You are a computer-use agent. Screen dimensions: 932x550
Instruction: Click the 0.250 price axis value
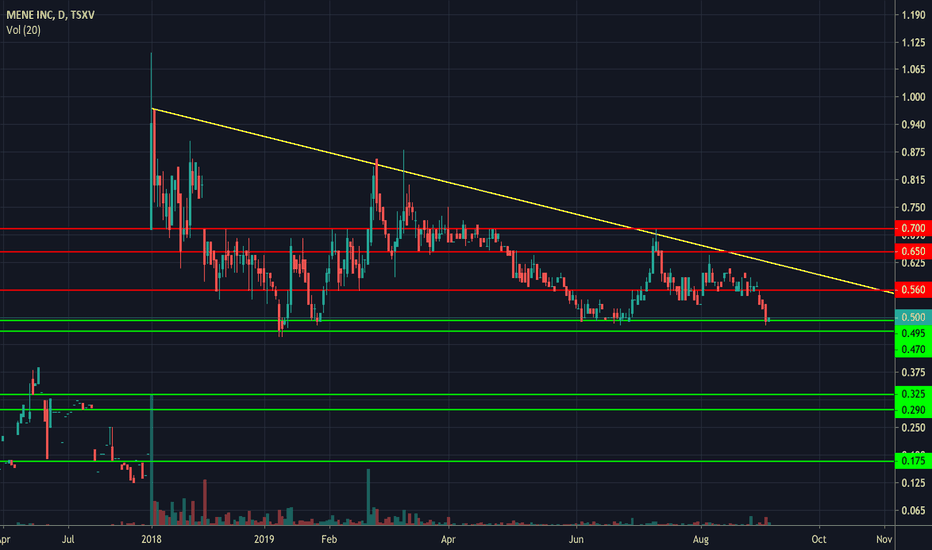(x=913, y=428)
